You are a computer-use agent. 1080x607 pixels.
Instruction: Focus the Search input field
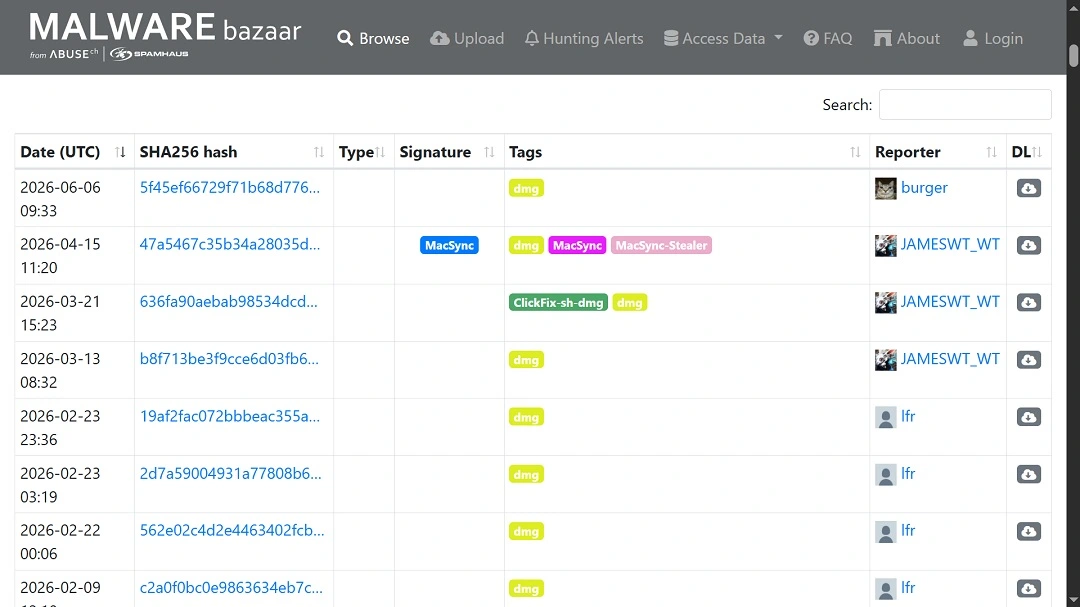(x=965, y=105)
